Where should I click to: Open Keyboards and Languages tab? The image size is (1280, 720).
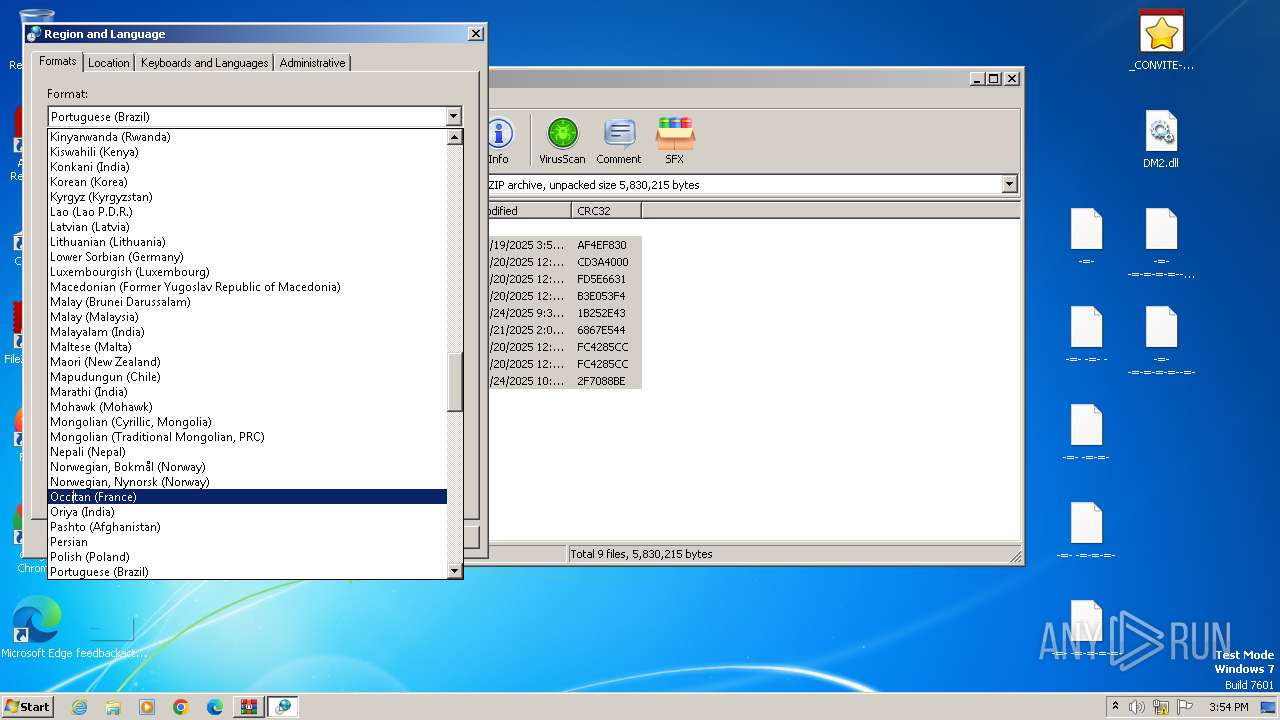(x=204, y=62)
